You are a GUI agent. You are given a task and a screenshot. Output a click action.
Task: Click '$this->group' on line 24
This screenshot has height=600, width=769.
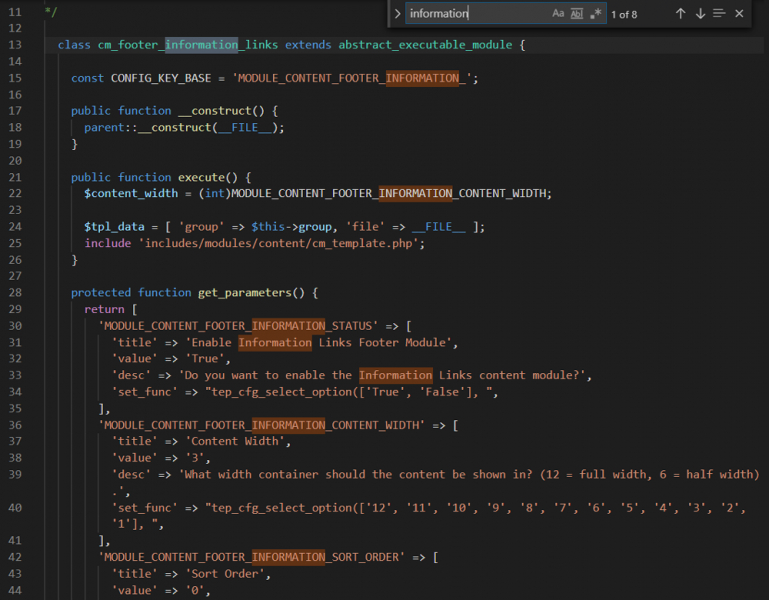[291, 227]
